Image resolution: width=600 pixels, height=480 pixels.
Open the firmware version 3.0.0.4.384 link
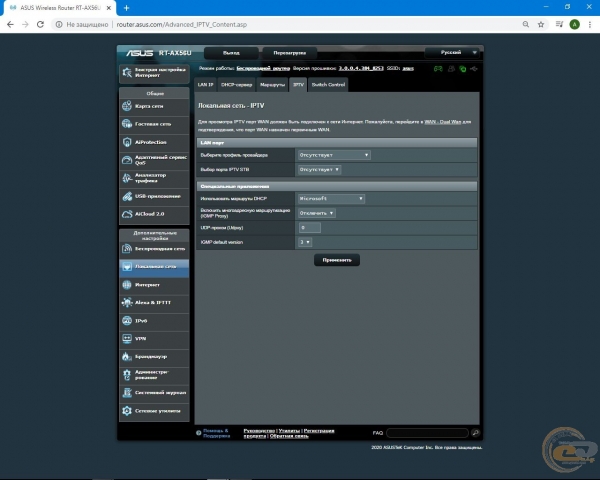coord(361,68)
